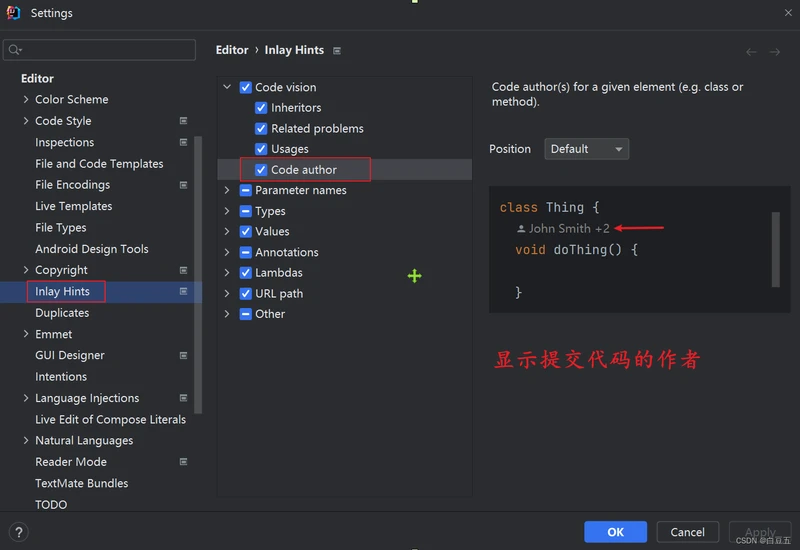The image size is (800, 550).
Task: Toggle the Inheritors checkbox
Action: pos(261,108)
